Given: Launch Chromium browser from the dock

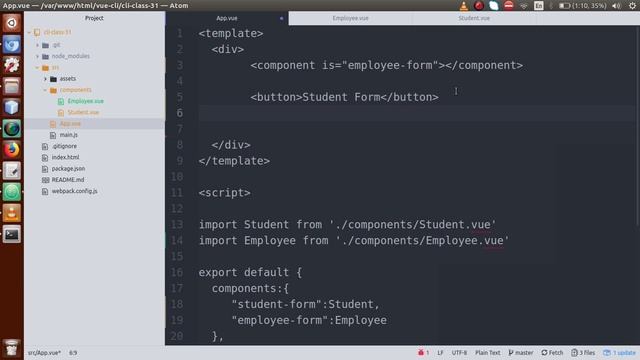Looking at the screenshot, I should pyautogui.click(x=11, y=44).
